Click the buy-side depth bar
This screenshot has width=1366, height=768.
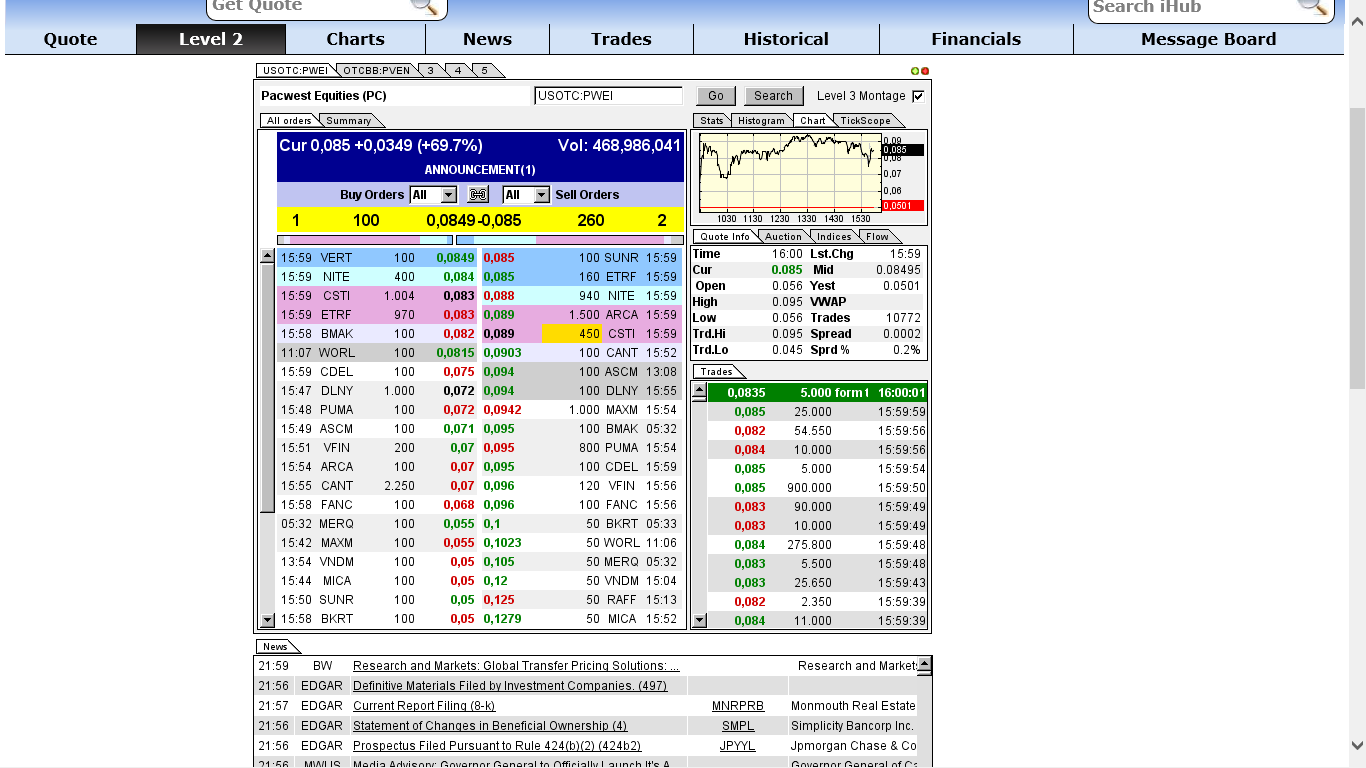[x=365, y=240]
